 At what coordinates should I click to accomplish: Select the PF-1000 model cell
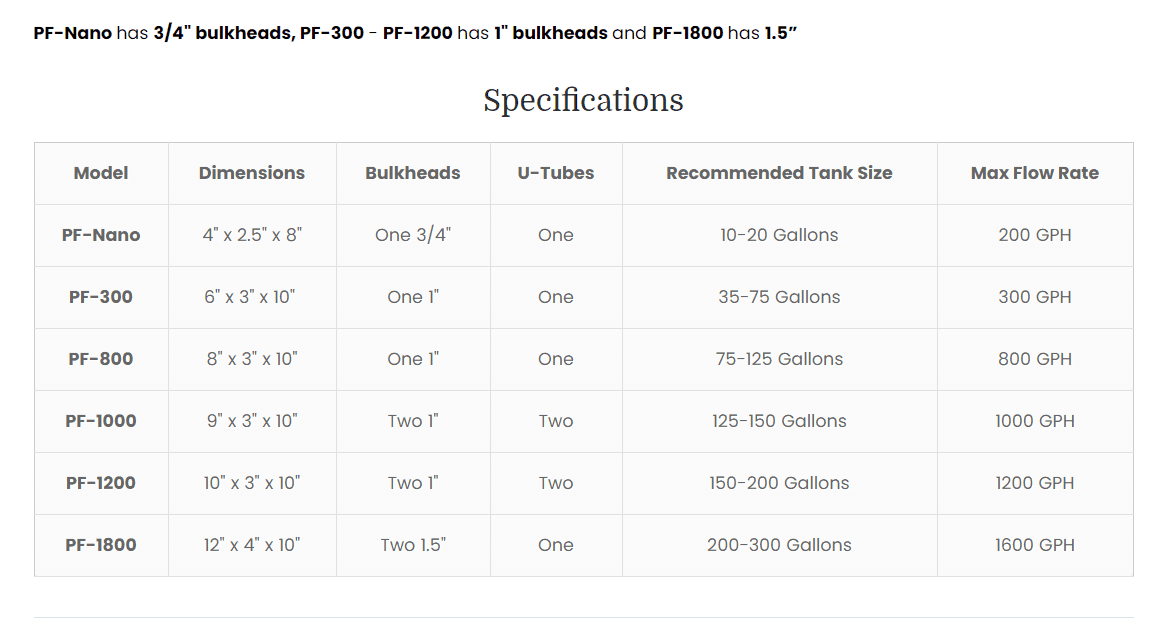[101, 421]
